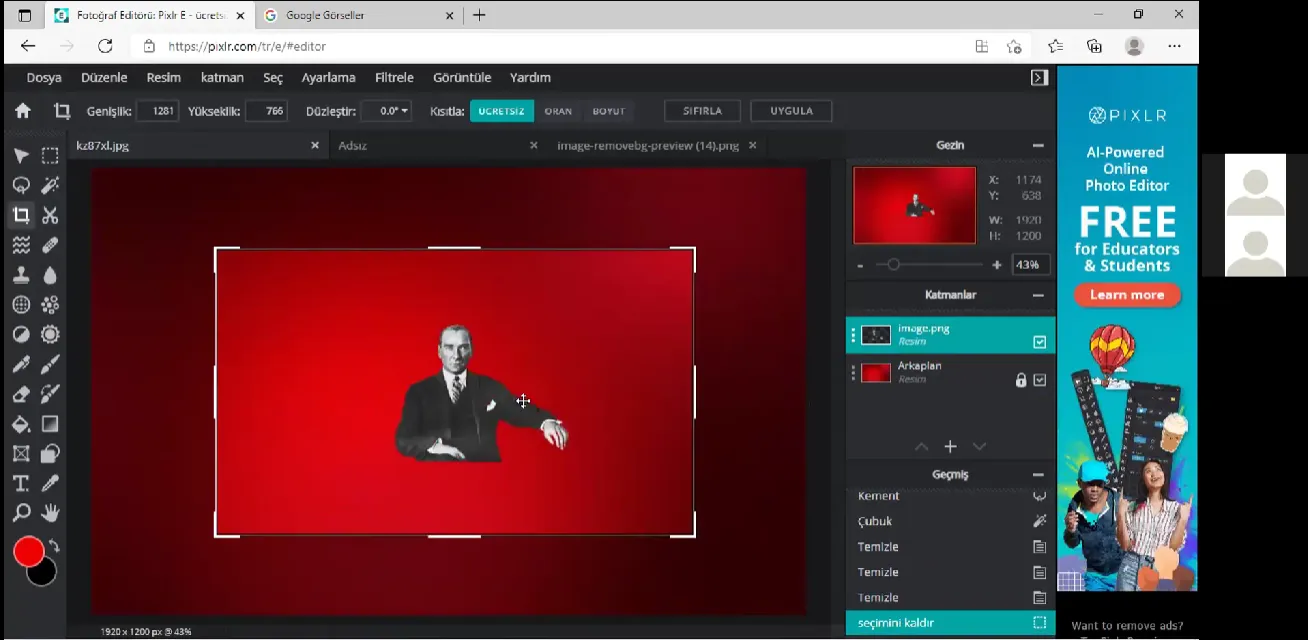Select the Kement history entry
The width and height of the screenshot is (1308, 640).
pos(950,496)
